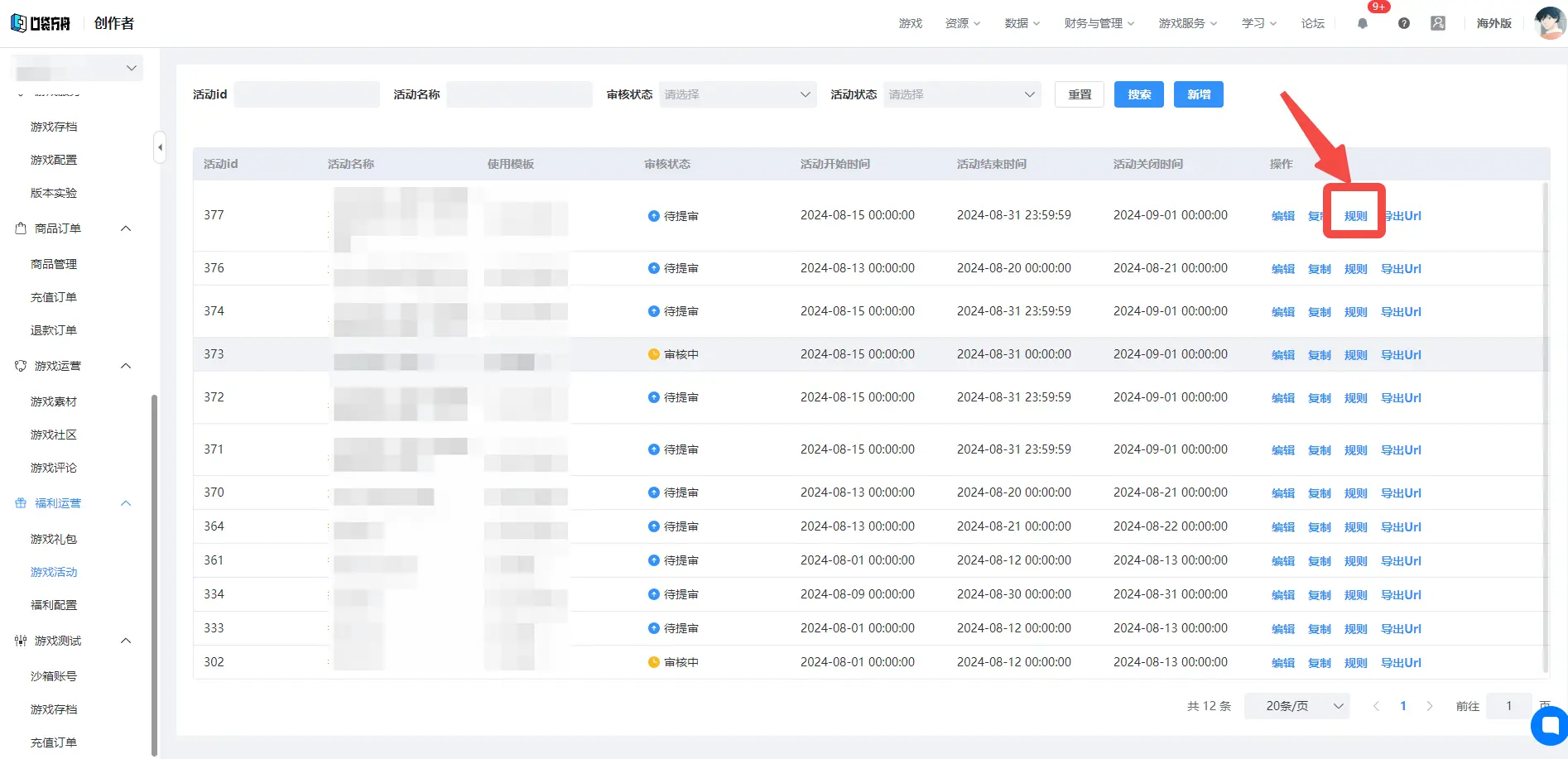
Task: Open the account avatar picture
Action: (x=1549, y=22)
